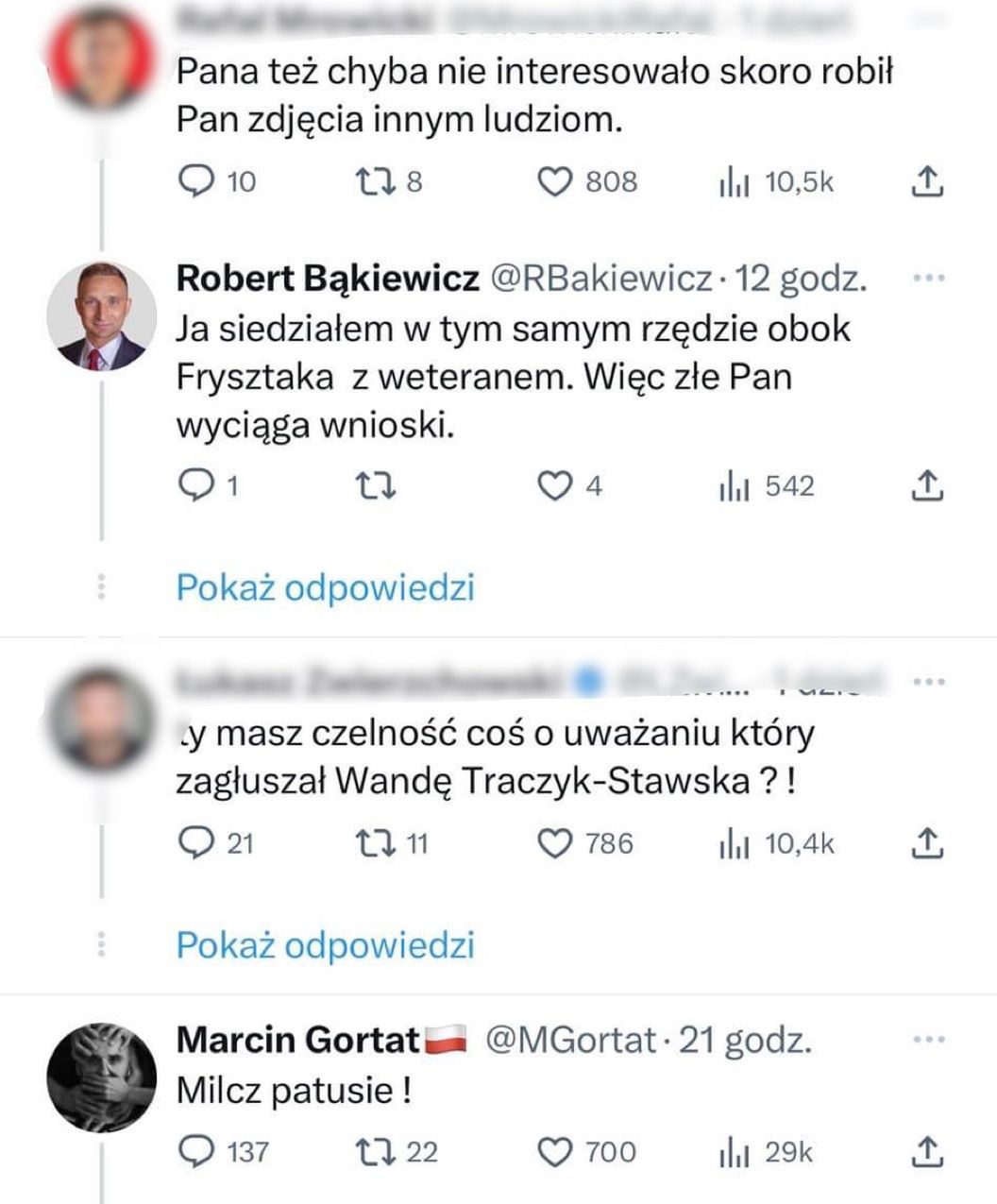Open Marcin Gortat's avatar image

click(102, 1076)
